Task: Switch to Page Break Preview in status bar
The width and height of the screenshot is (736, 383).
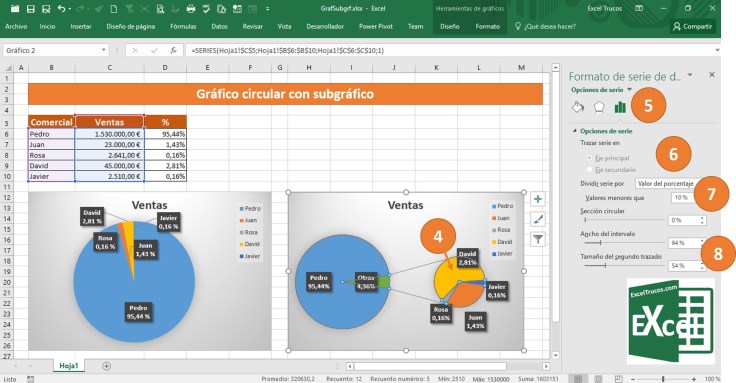Action: tap(619, 379)
